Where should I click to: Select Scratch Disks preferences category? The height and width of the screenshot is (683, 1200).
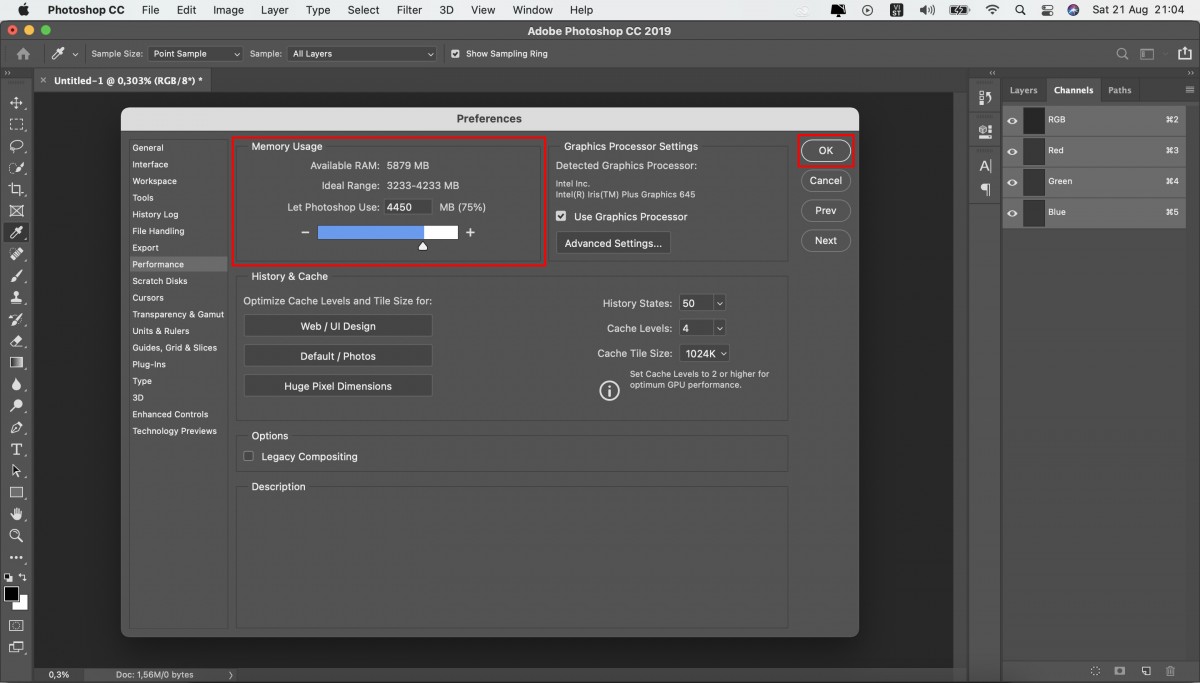coord(160,281)
